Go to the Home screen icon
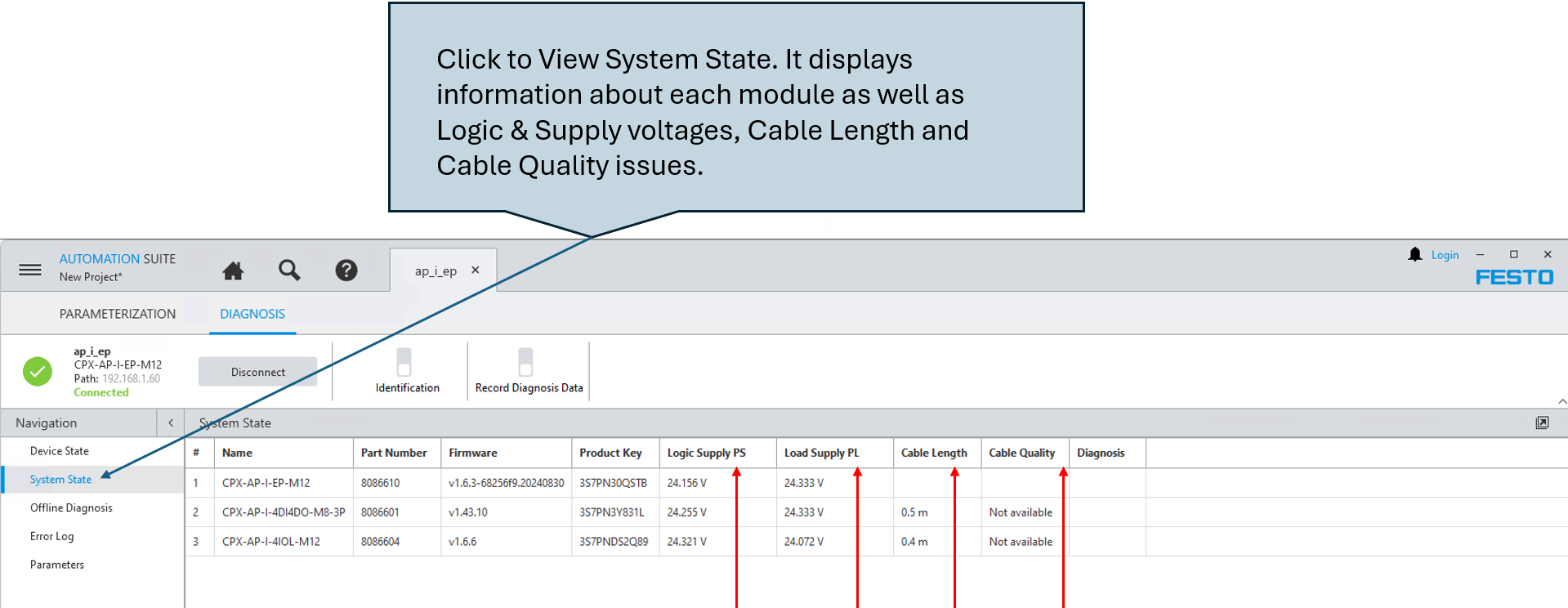Screen dimensions: 1568x608 (233, 270)
